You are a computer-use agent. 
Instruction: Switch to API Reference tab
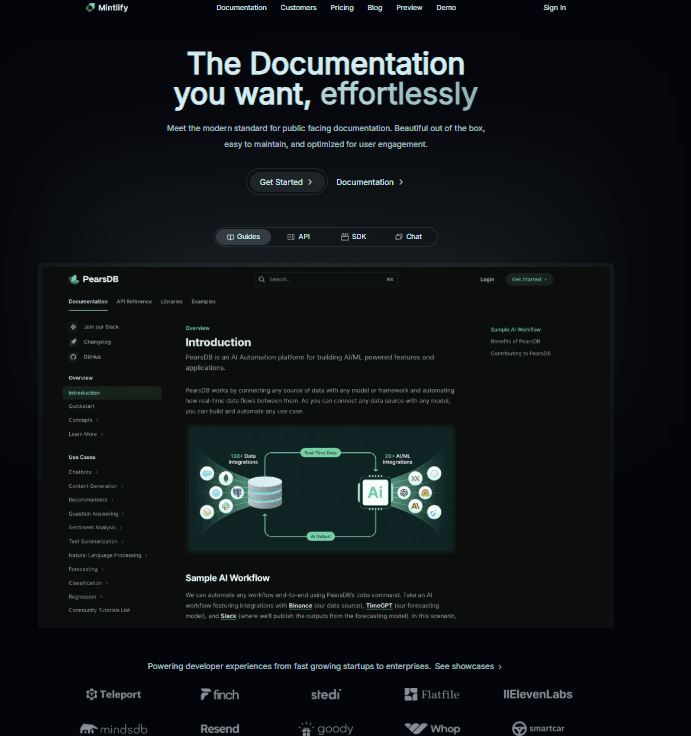(x=134, y=301)
